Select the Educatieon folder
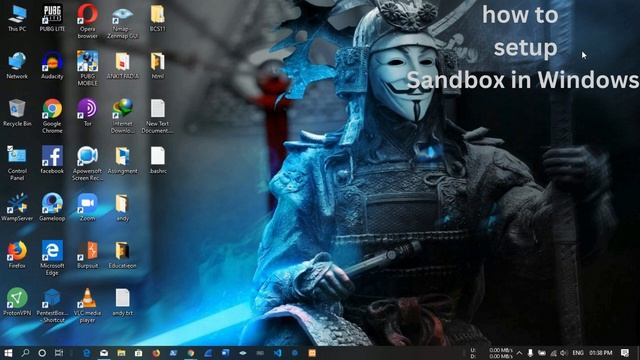Screen dimensions: 640x360 (x=122, y=255)
